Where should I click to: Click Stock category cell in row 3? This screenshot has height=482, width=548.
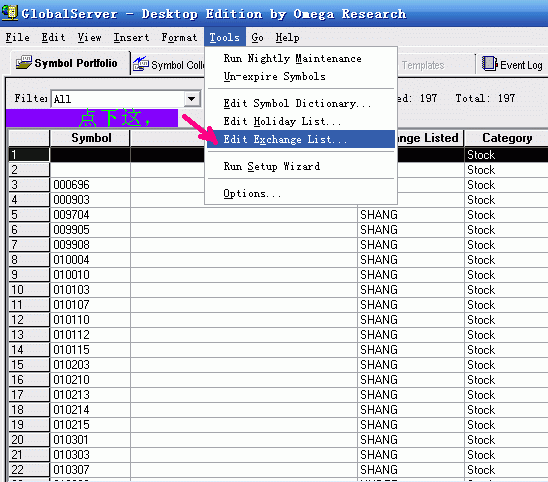click(506, 185)
